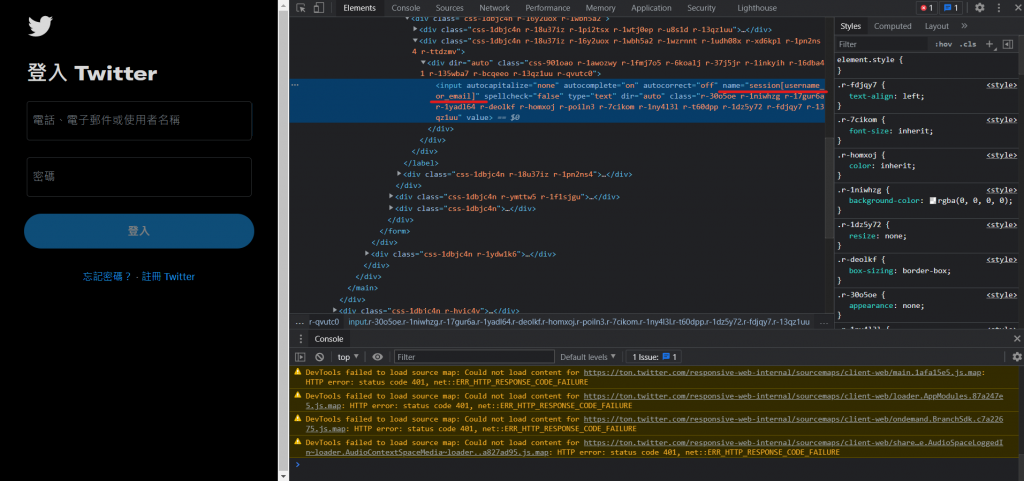
Task: Close the console drawer
Action: tap(1017, 339)
